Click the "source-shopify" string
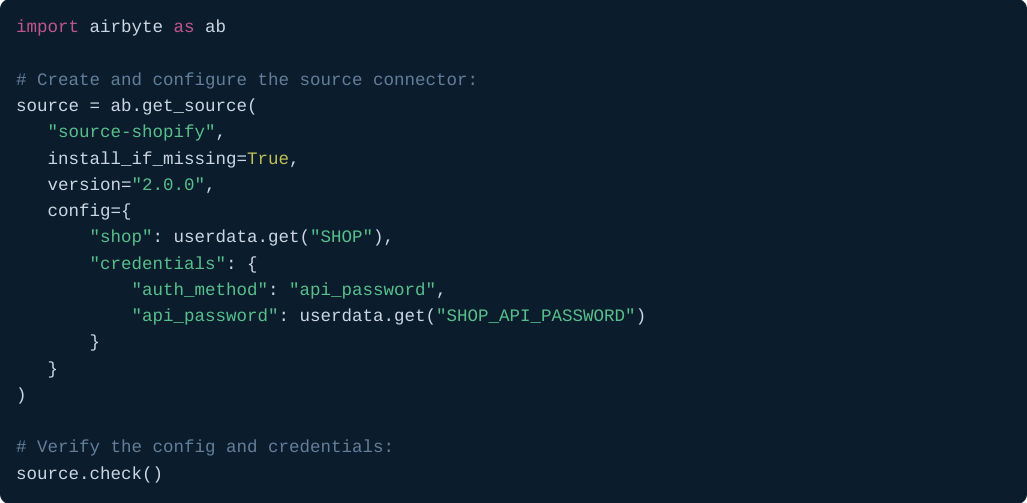This screenshot has height=503, width=1027. pyautogui.click(x=131, y=132)
